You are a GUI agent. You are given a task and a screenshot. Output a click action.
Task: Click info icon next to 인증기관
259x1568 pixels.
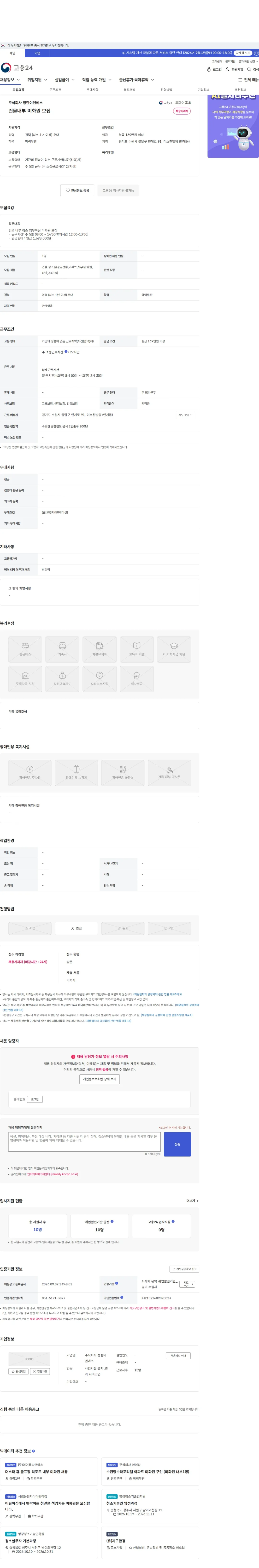pyautogui.click(x=117, y=1283)
